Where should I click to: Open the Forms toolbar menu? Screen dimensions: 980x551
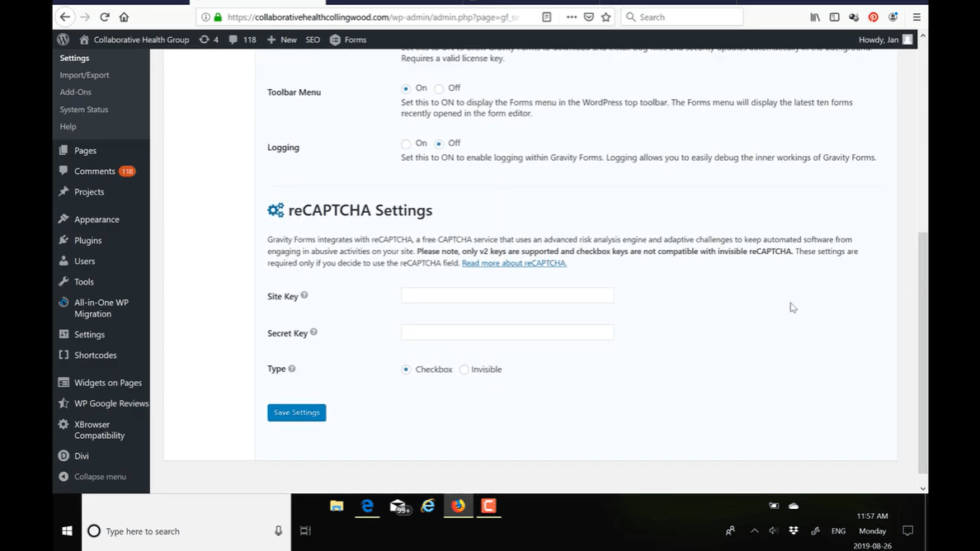click(348, 39)
